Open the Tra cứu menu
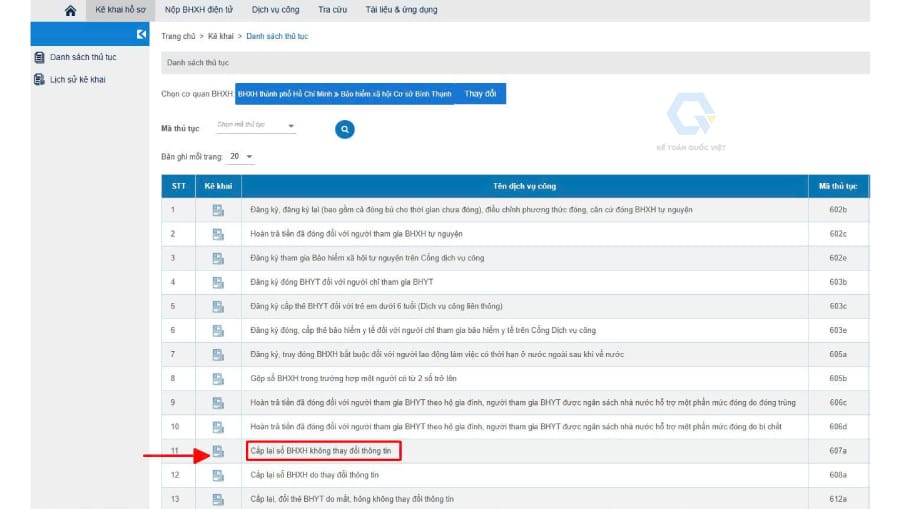 pyautogui.click(x=332, y=10)
